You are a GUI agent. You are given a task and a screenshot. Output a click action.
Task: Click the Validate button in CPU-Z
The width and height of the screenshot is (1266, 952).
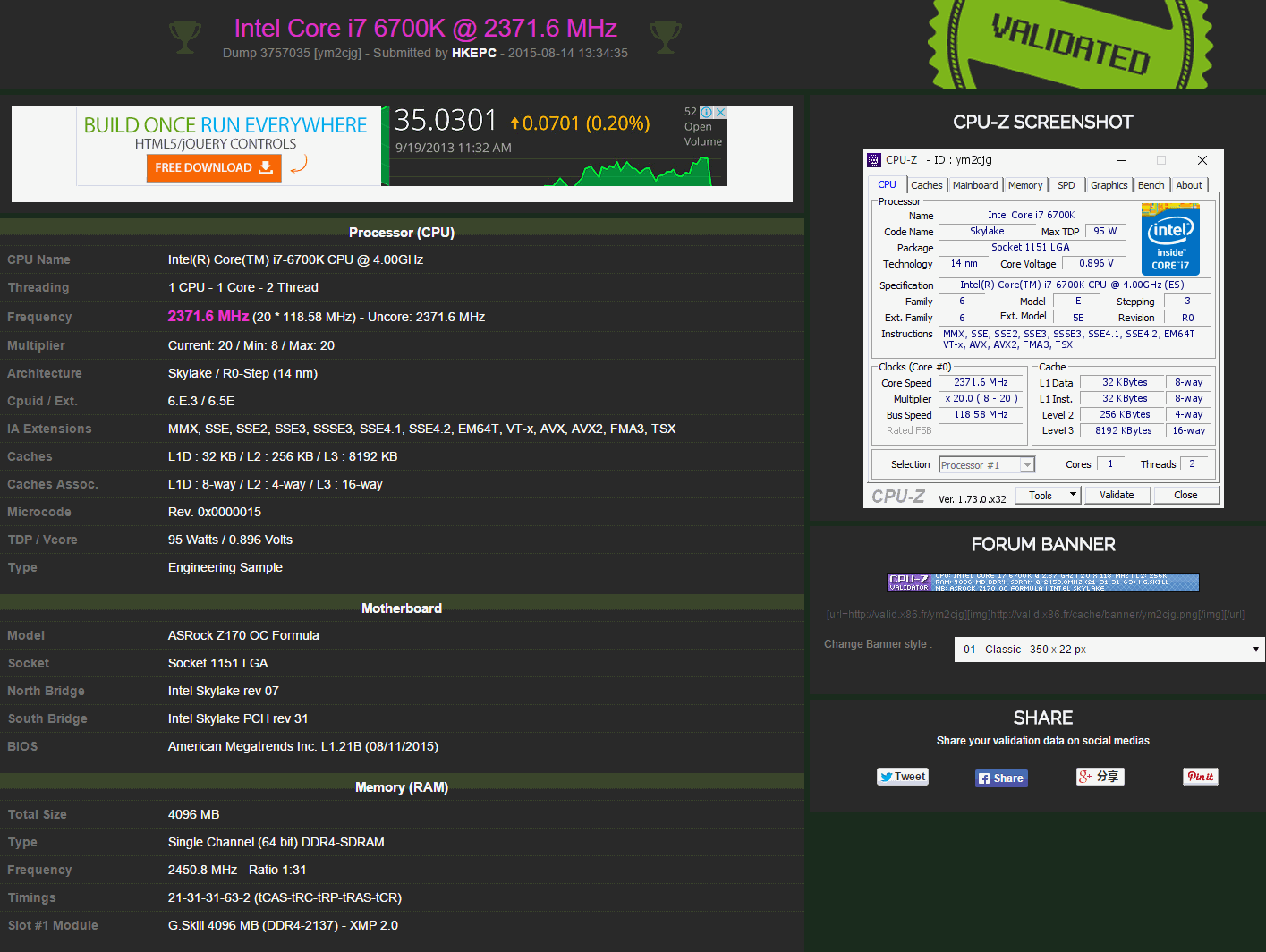pyautogui.click(x=1117, y=495)
